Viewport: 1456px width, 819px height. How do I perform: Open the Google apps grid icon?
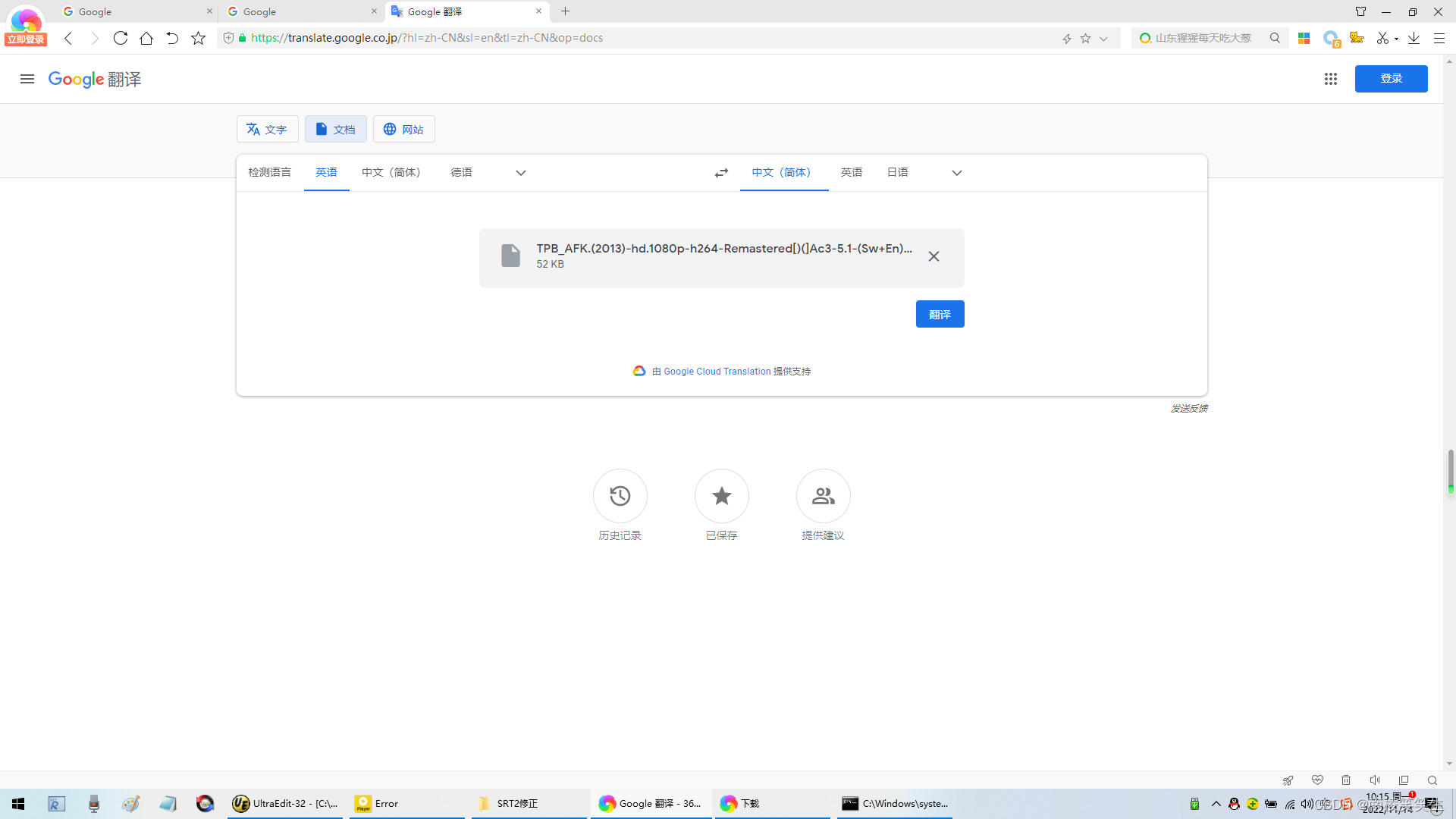1330,79
